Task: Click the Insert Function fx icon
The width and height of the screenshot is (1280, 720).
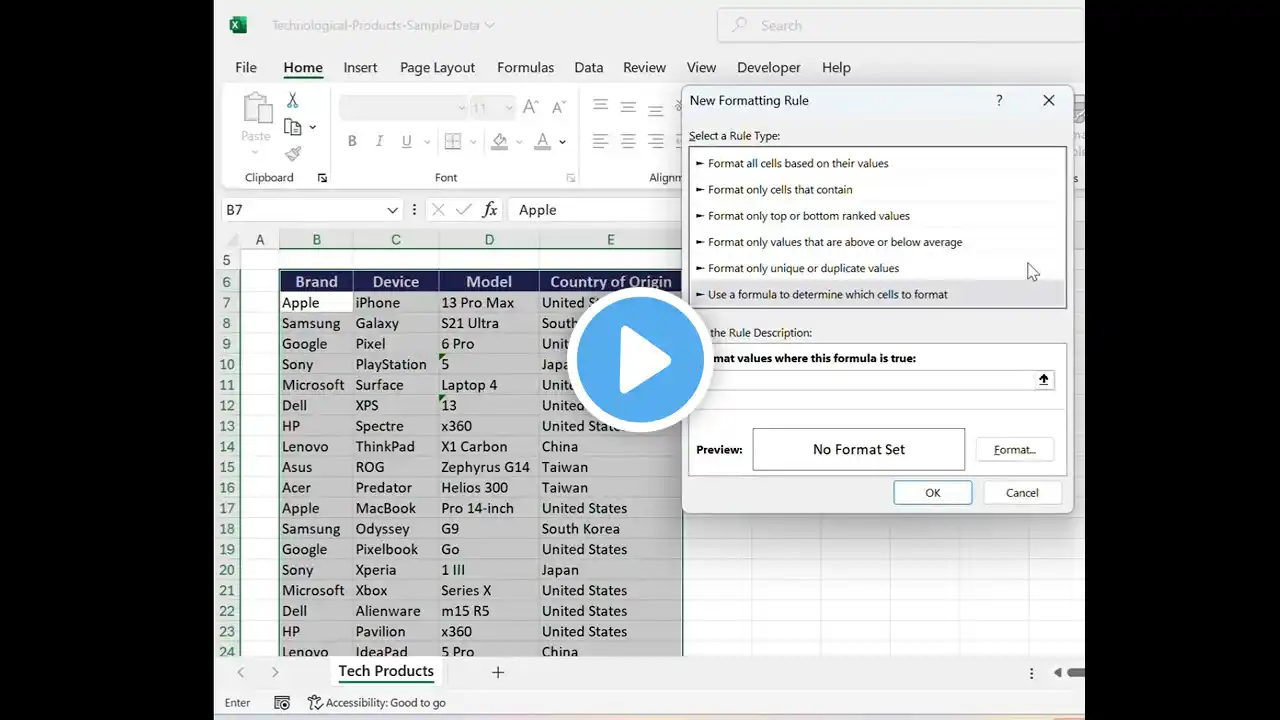Action: 490,210
